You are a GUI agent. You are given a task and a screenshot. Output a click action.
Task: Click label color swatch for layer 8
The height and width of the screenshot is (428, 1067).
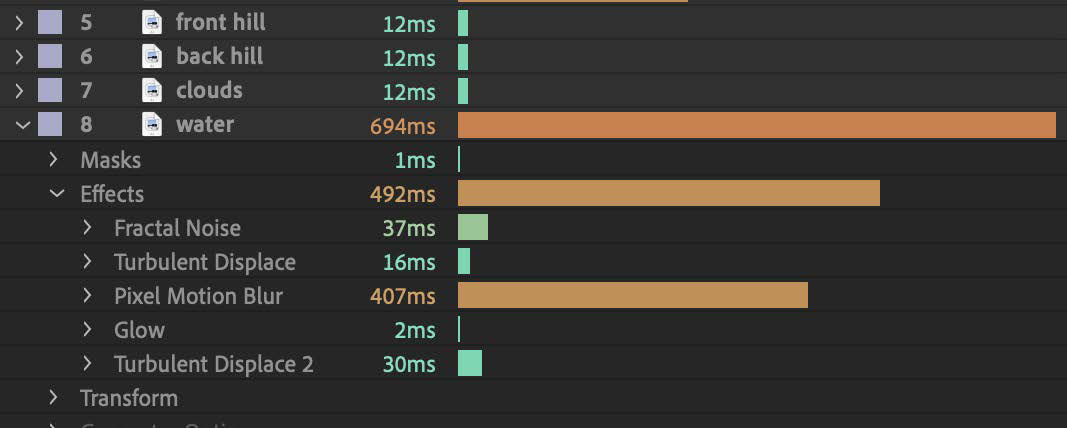tap(50, 125)
